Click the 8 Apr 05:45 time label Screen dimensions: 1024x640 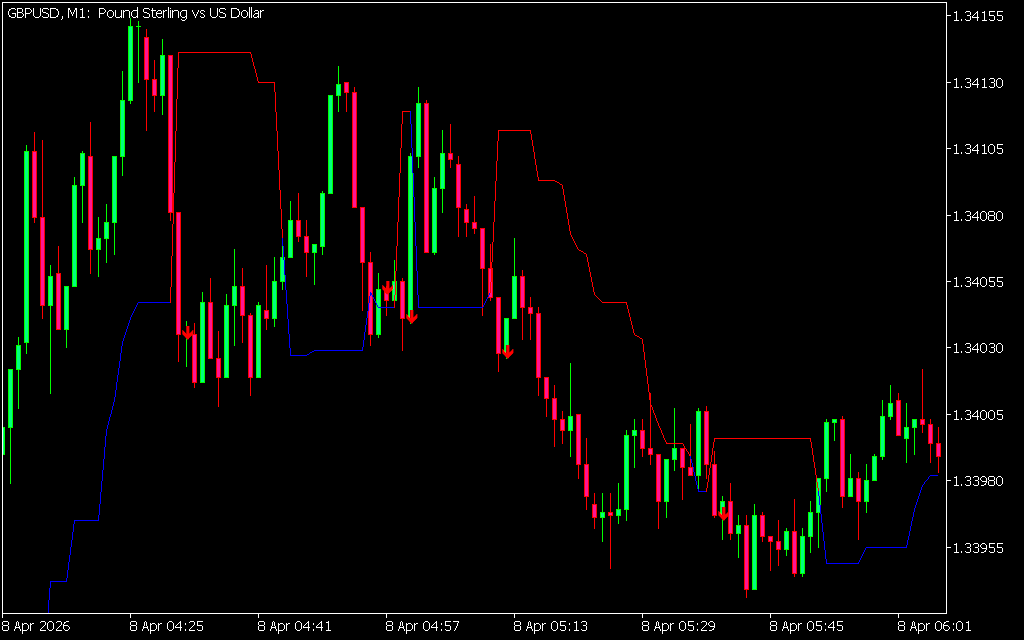point(807,628)
